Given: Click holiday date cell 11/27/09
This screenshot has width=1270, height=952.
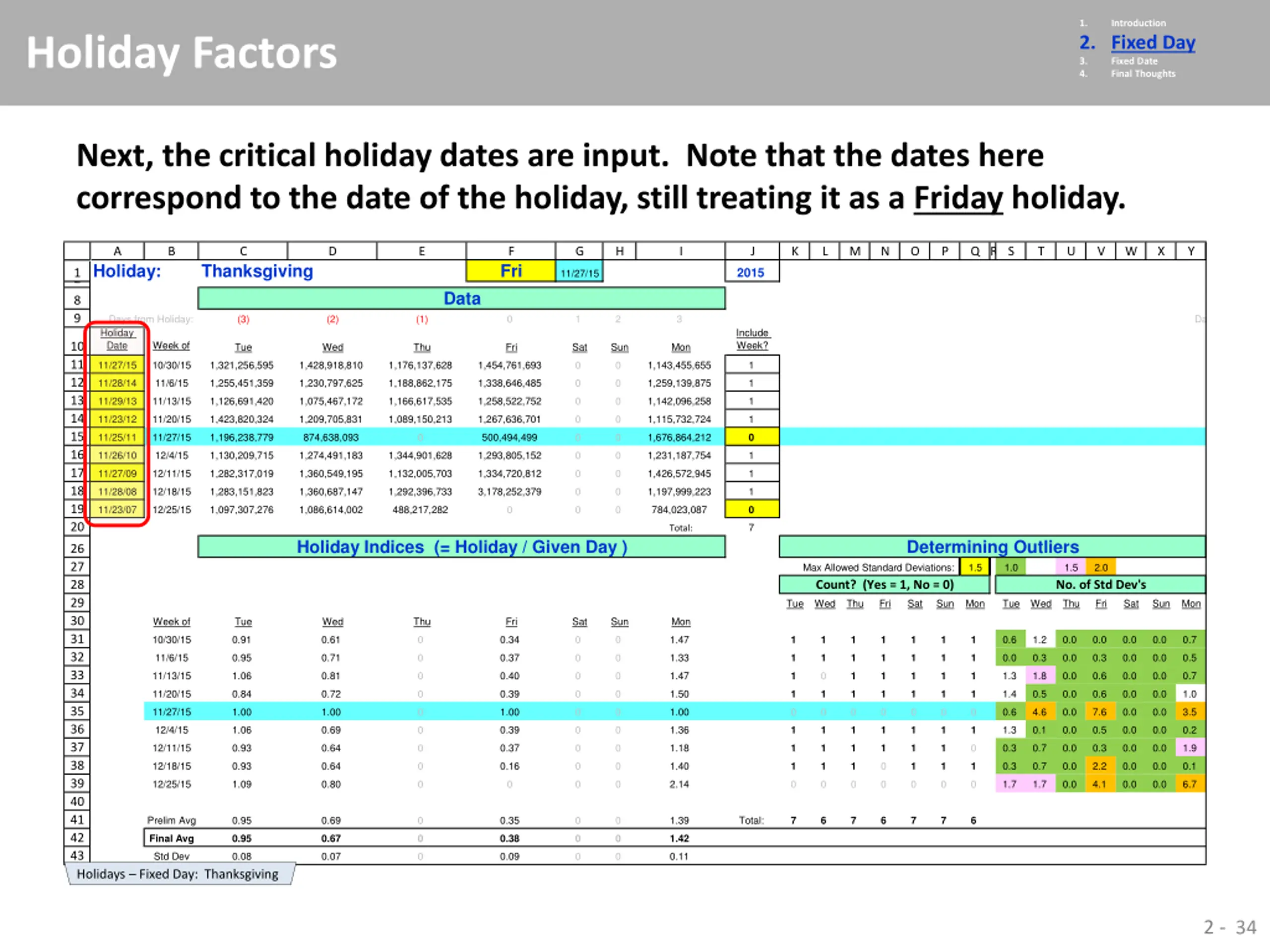Looking at the screenshot, I should (117, 474).
